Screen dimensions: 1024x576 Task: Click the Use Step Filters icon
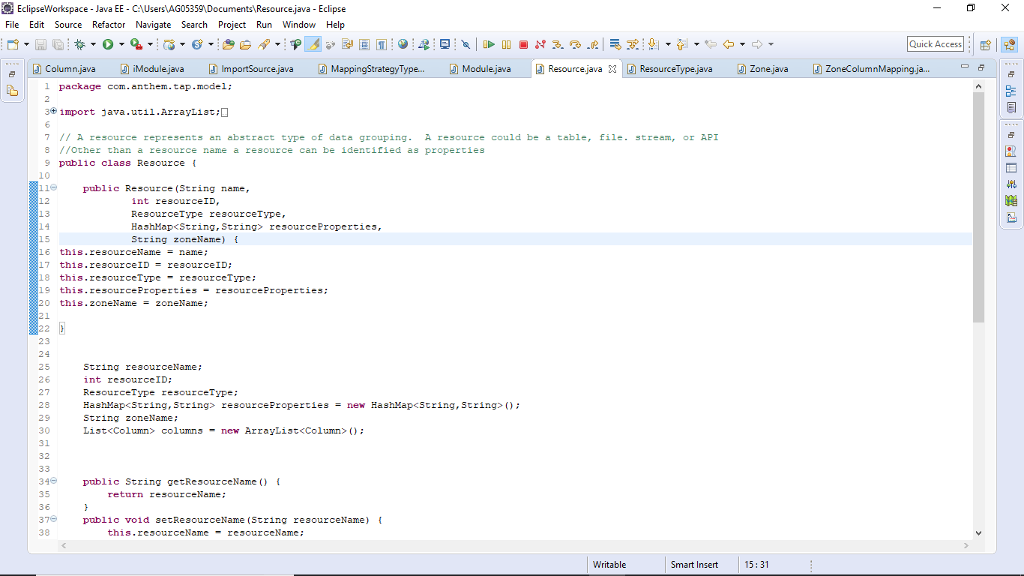pos(632,44)
